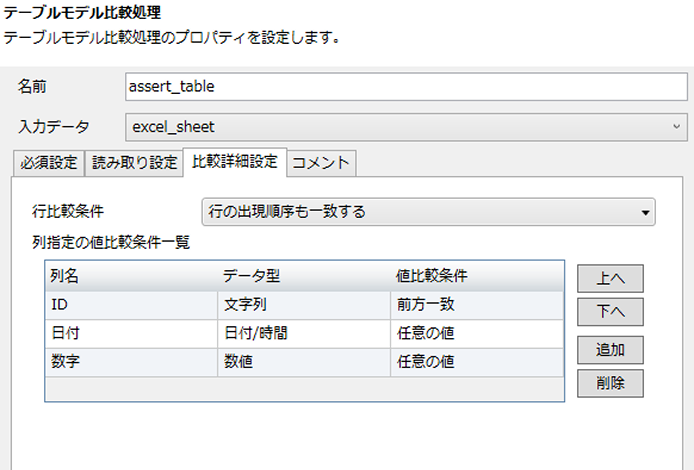Select the ID row in table
This screenshot has width=694, height=470.
pyautogui.click(x=130, y=304)
